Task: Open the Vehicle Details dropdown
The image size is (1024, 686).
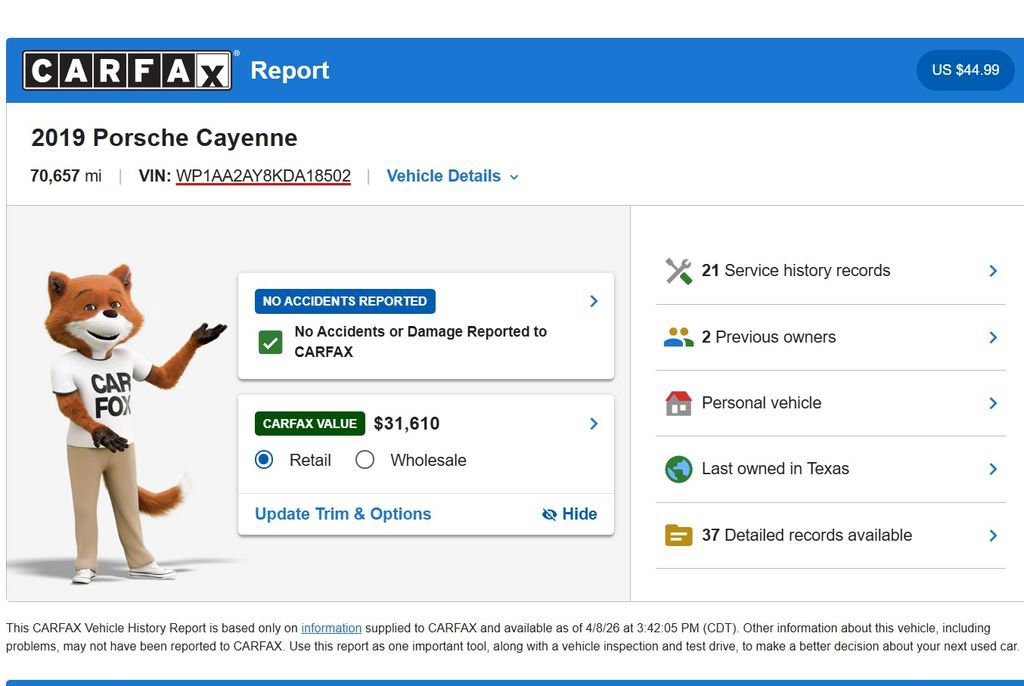Action: (x=451, y=176)
